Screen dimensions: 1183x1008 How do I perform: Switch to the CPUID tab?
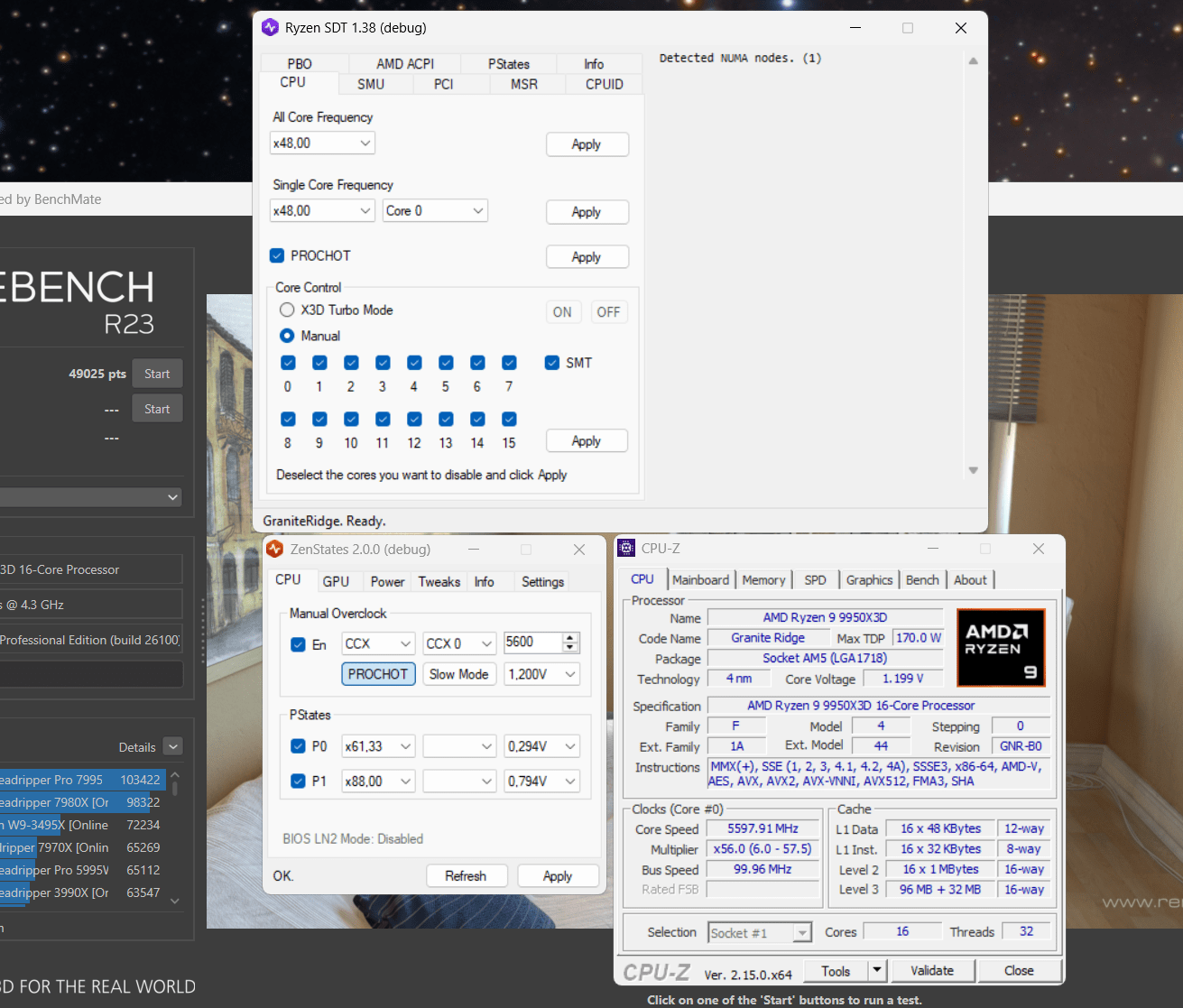pos(605,84)
